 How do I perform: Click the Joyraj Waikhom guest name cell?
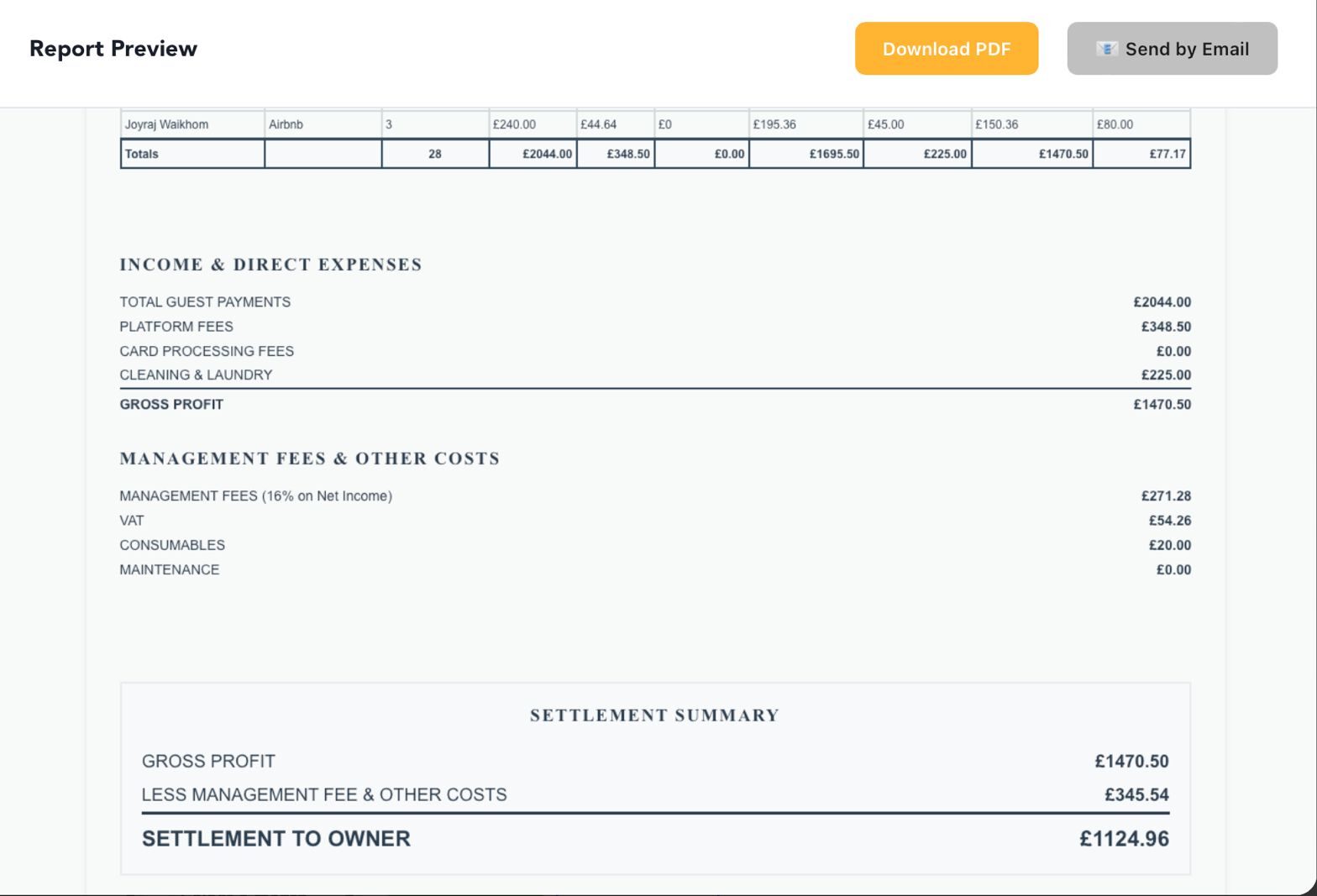[x=166, y=124]
